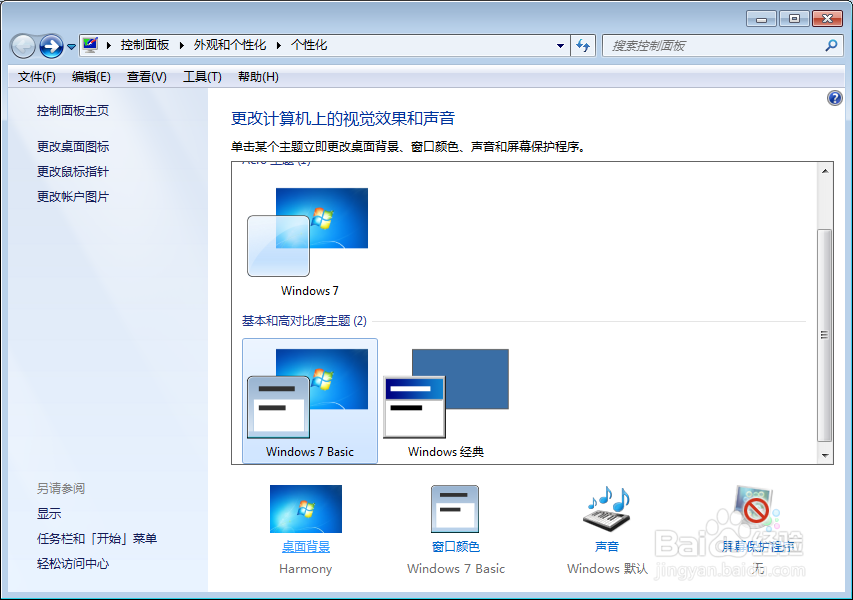Click the blue help question mark icon
The width and height of the screenshot is (853, 600).
[835, 98]
